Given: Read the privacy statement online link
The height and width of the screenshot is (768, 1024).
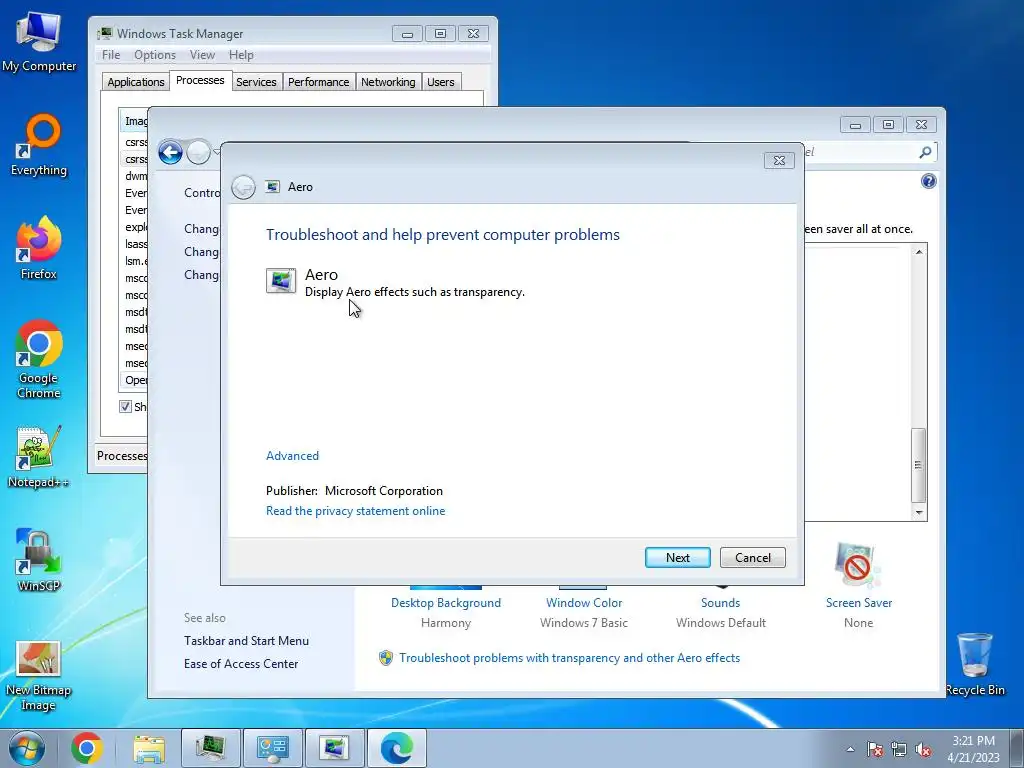Looking at the screenshot, I should click(355, 511).
